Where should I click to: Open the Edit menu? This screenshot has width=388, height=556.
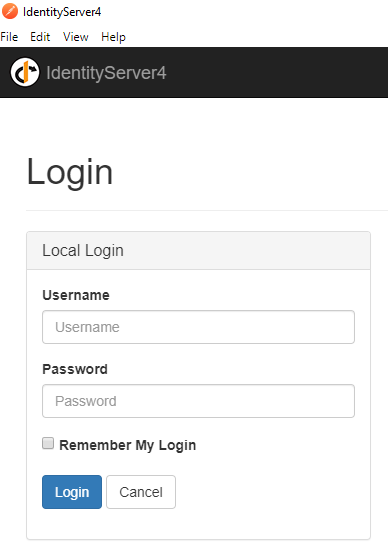pyautogui.click(x=40, y=37)
